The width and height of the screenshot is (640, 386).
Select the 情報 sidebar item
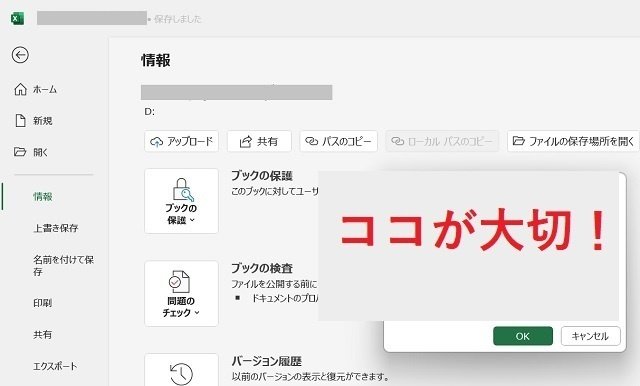point(42,196)
